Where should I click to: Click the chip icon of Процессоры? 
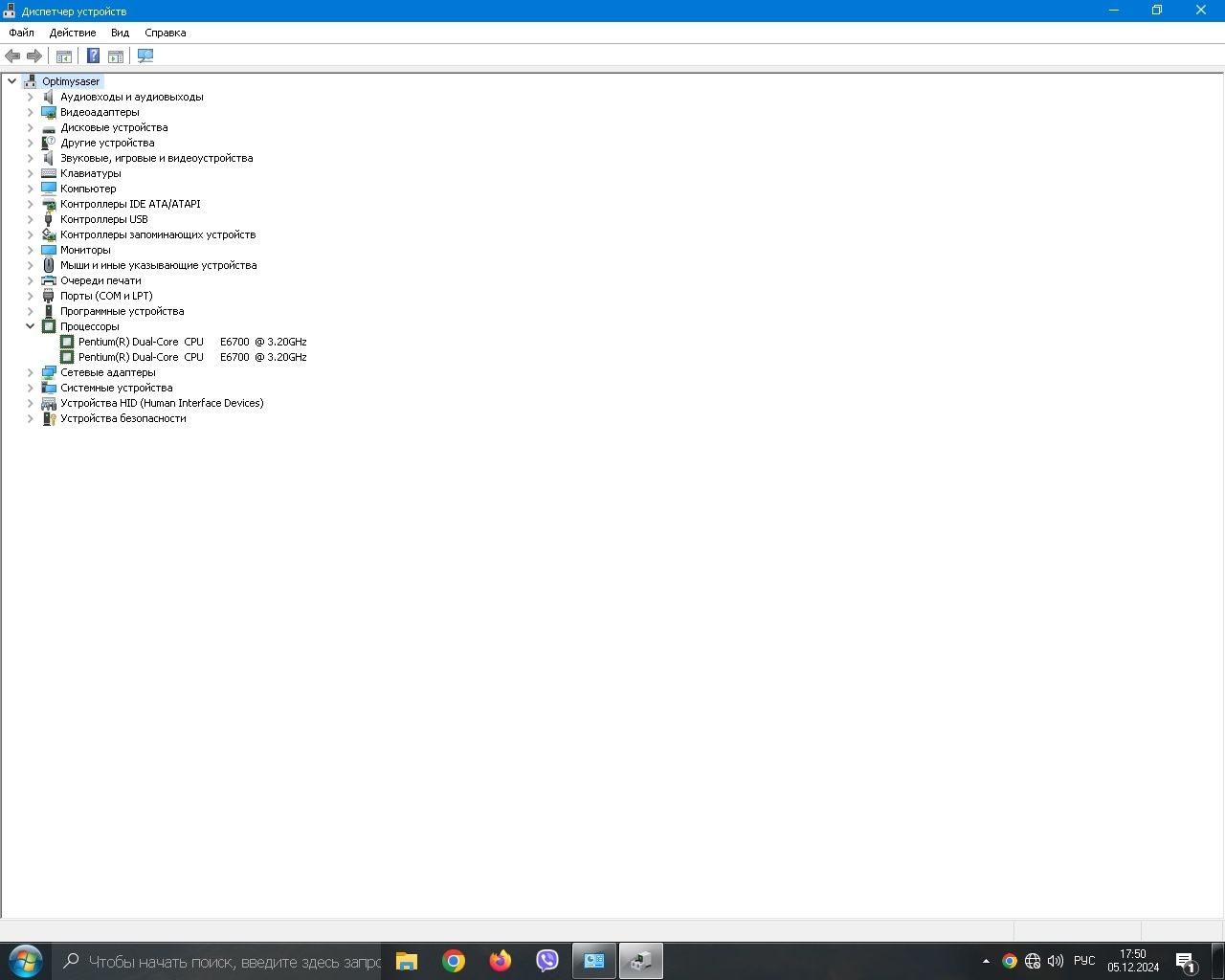click(49, 326)
